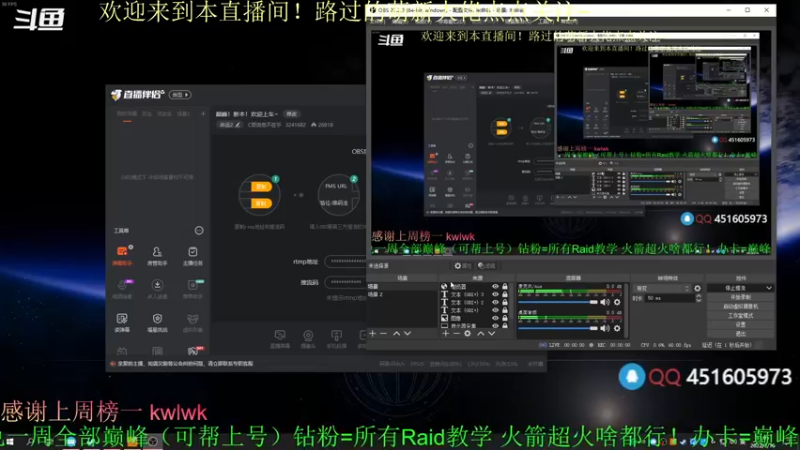Hide the 图像 image source with its eye
800x450 pixels.
(x=495, y=318)
